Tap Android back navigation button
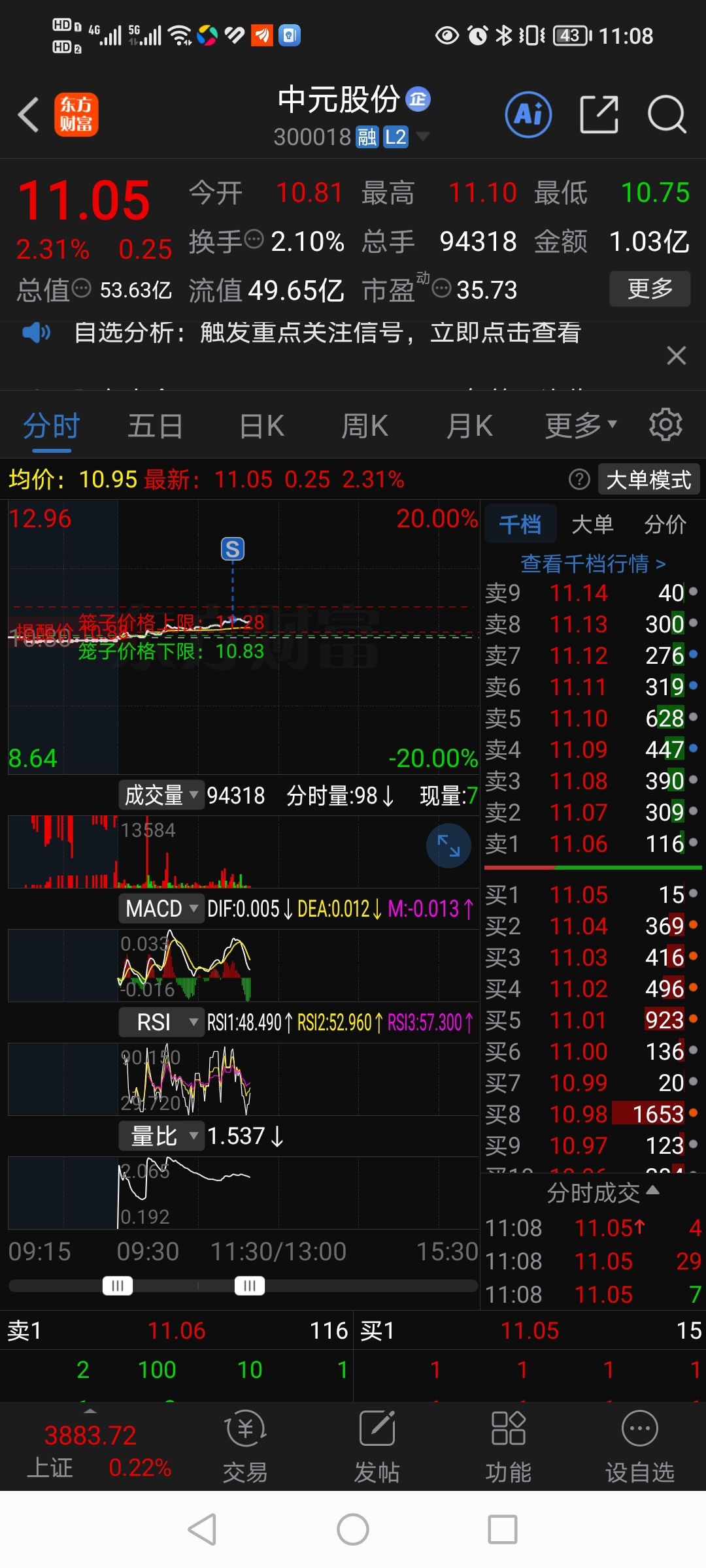The image size is (706, 1568). point(202,1529)
